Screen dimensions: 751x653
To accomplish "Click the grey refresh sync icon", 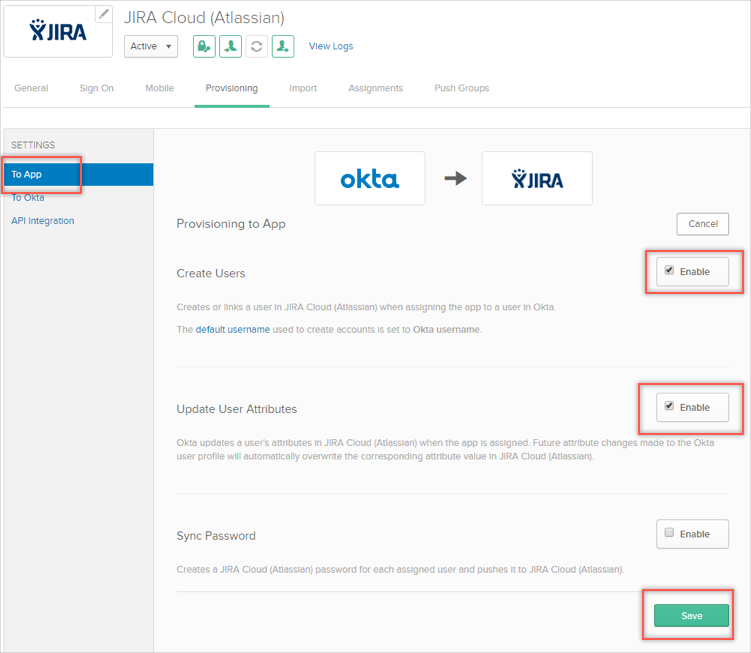I will (x=257, y=46).
